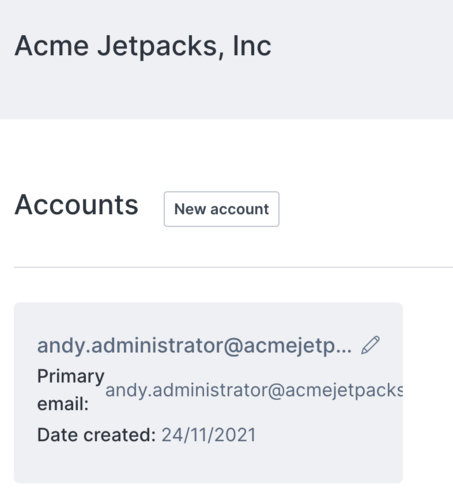Click the Date created label

click(x=96, y=435)
